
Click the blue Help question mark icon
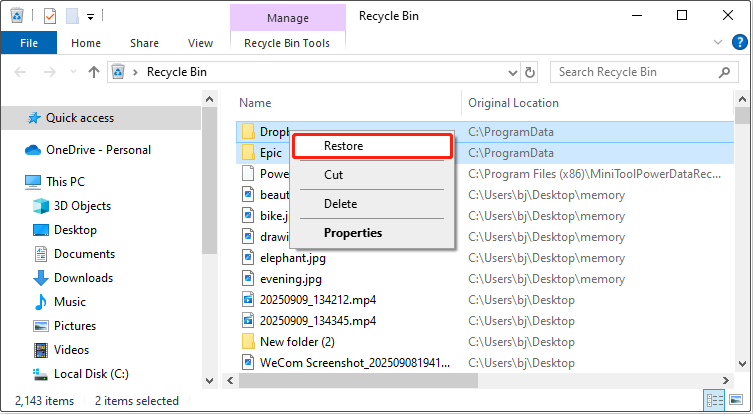[x=737, y=43]
